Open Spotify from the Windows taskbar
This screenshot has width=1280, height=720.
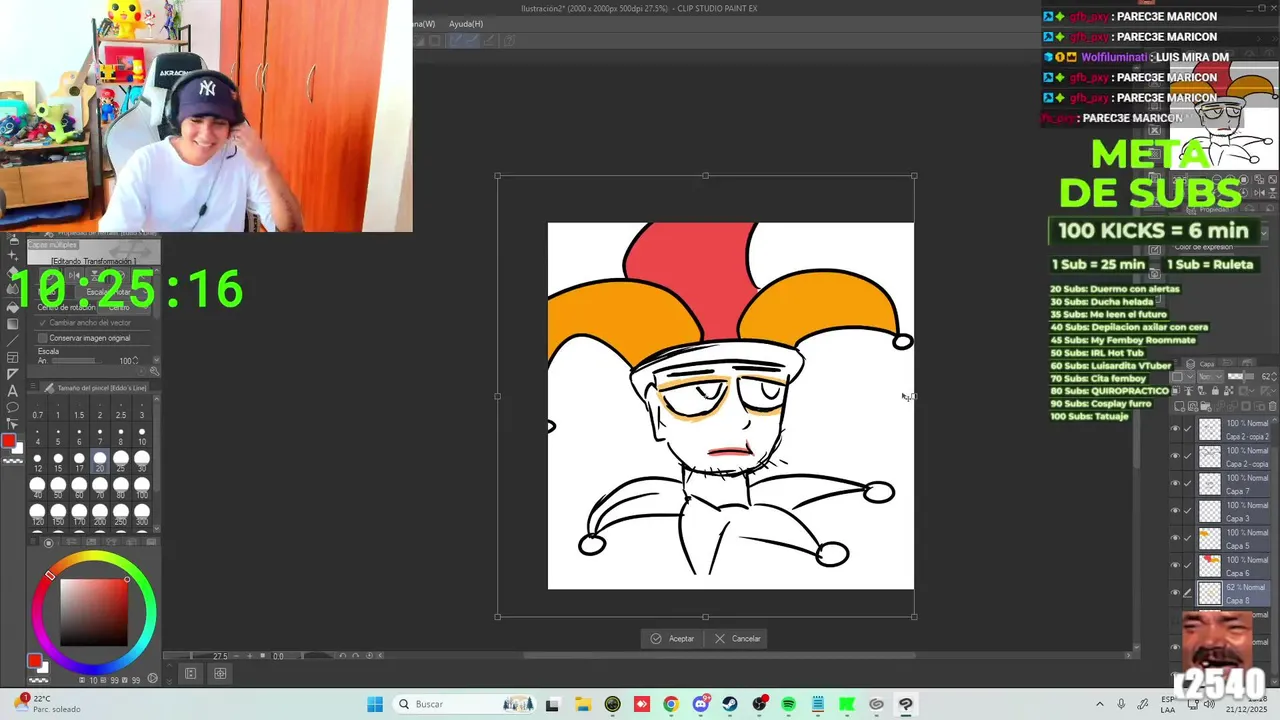(x=788, y=704)
